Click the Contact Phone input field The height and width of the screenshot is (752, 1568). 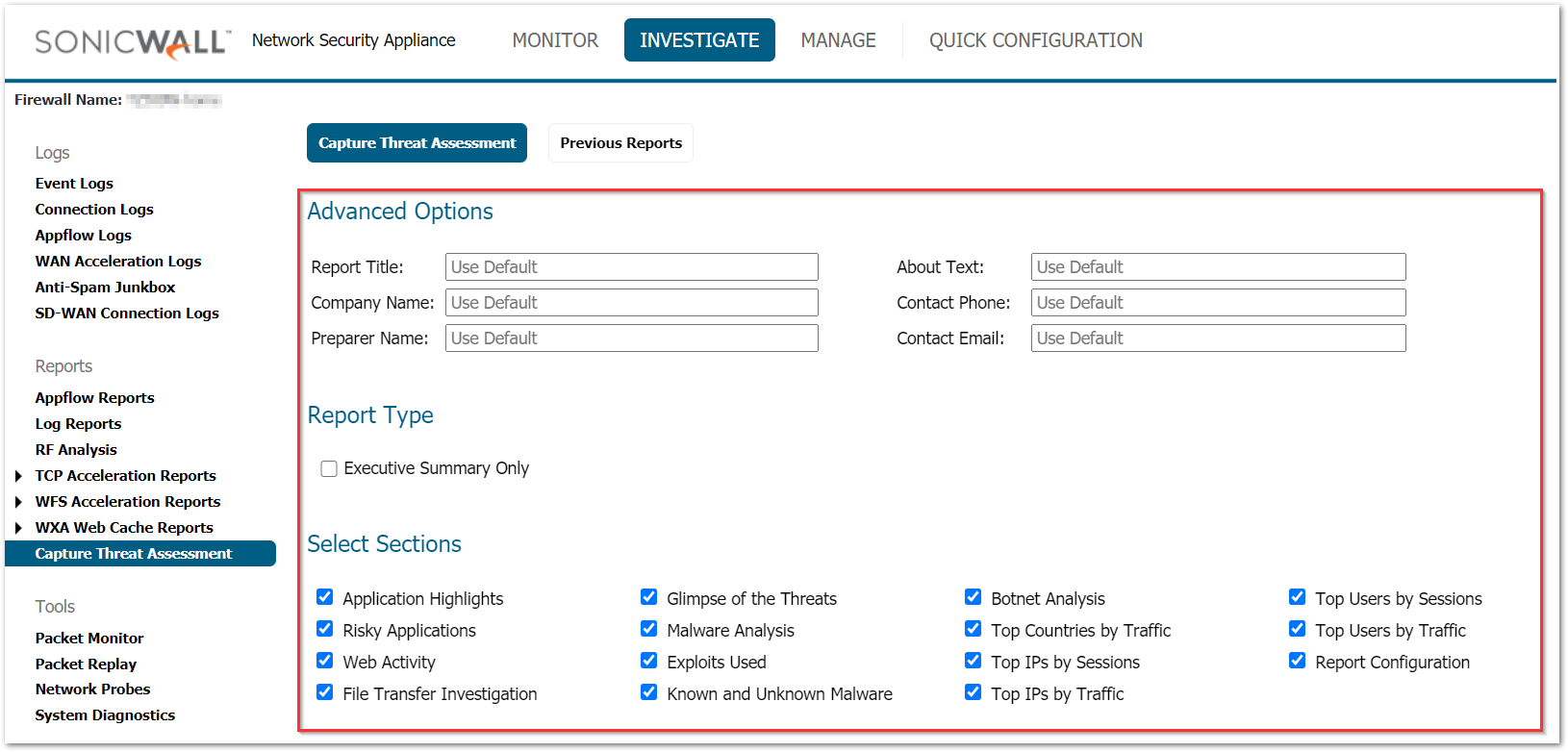pos(1218,303)
